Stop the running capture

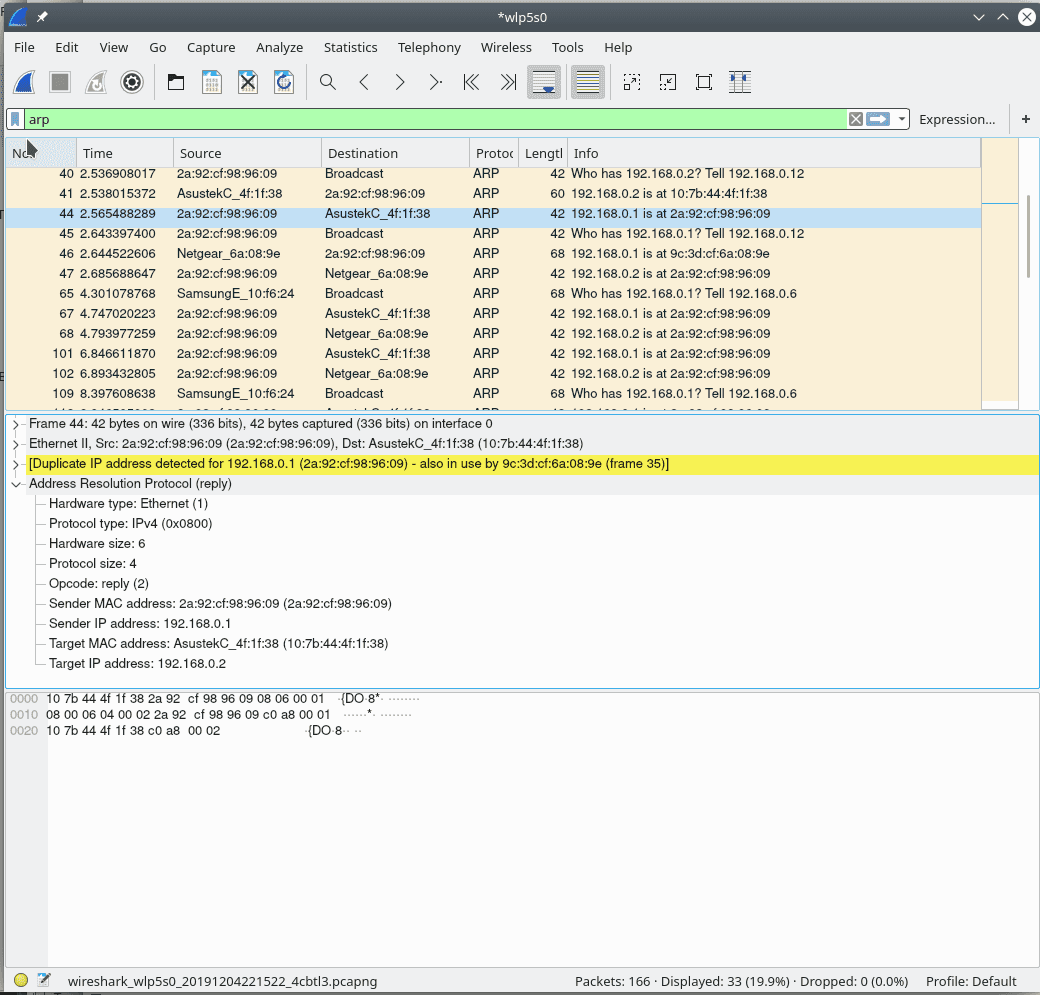(60, 82)
